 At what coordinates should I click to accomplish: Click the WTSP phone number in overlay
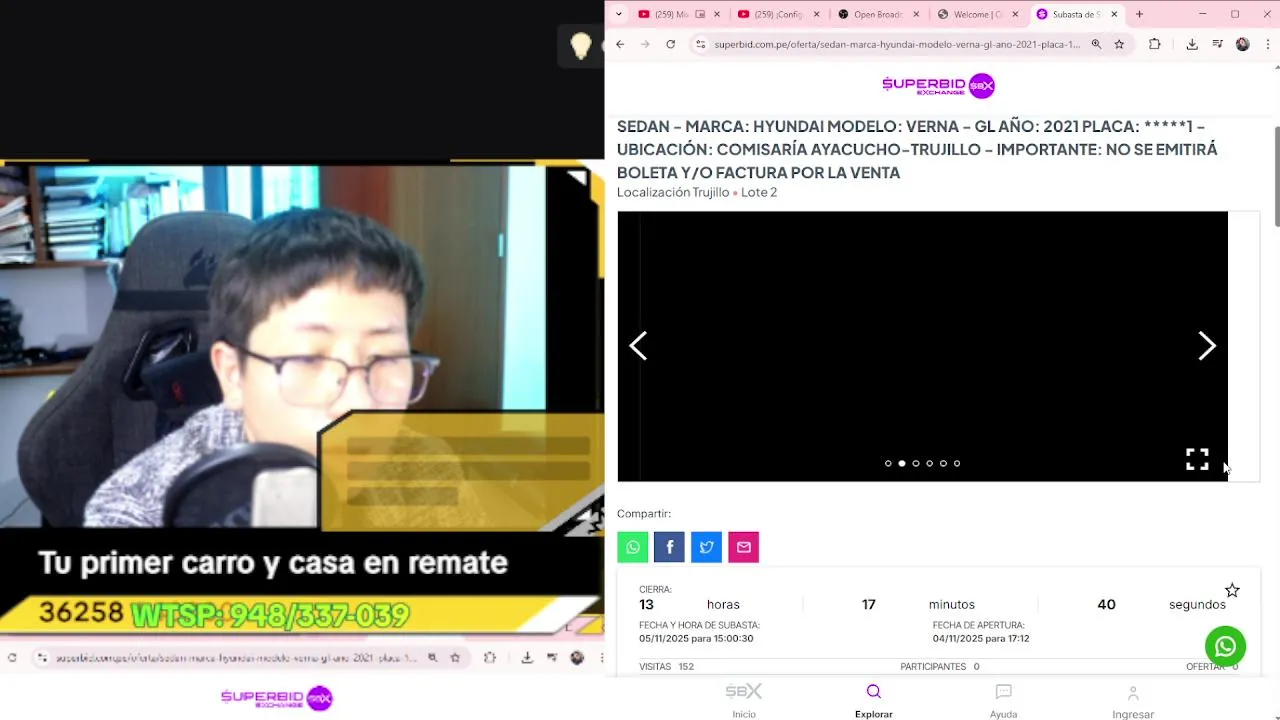(x=270, y=614)
